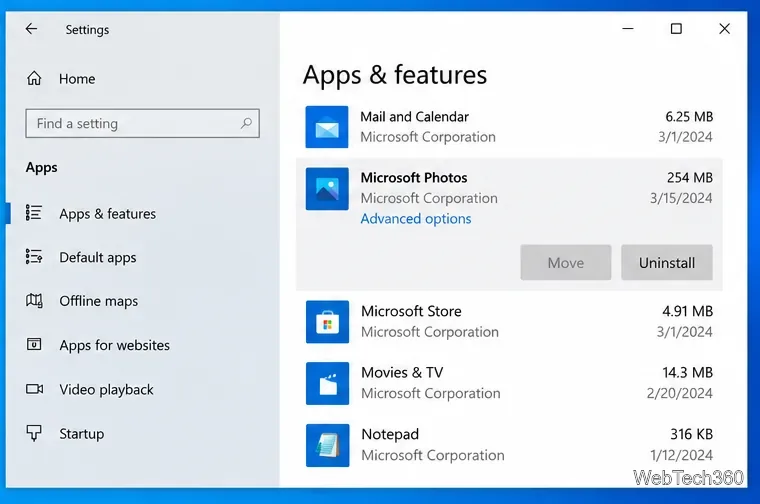Maximize the Settings window
The width and height of the screenshot is (760, 504).
[676, 29]
